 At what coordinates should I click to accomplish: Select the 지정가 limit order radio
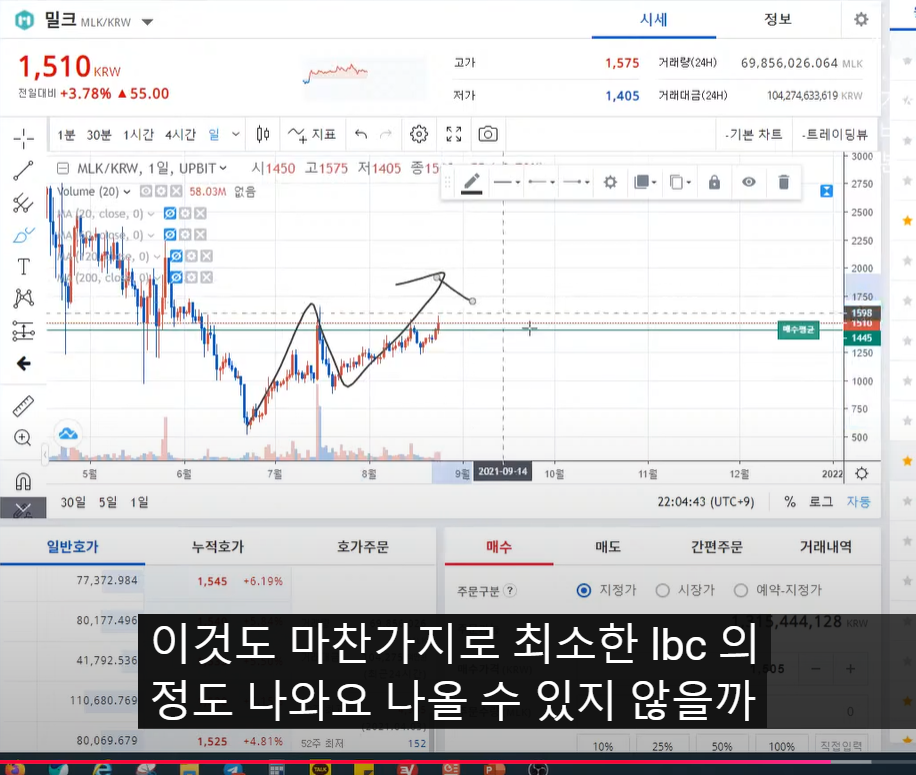point(583,590)
